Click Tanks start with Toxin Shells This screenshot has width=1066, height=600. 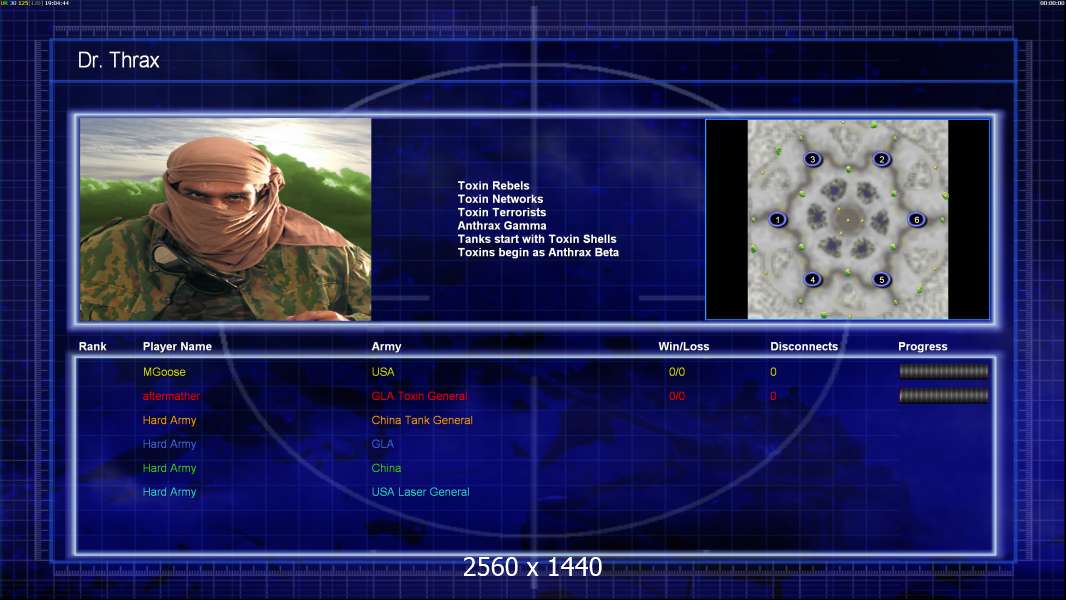(x=536, y=239)
